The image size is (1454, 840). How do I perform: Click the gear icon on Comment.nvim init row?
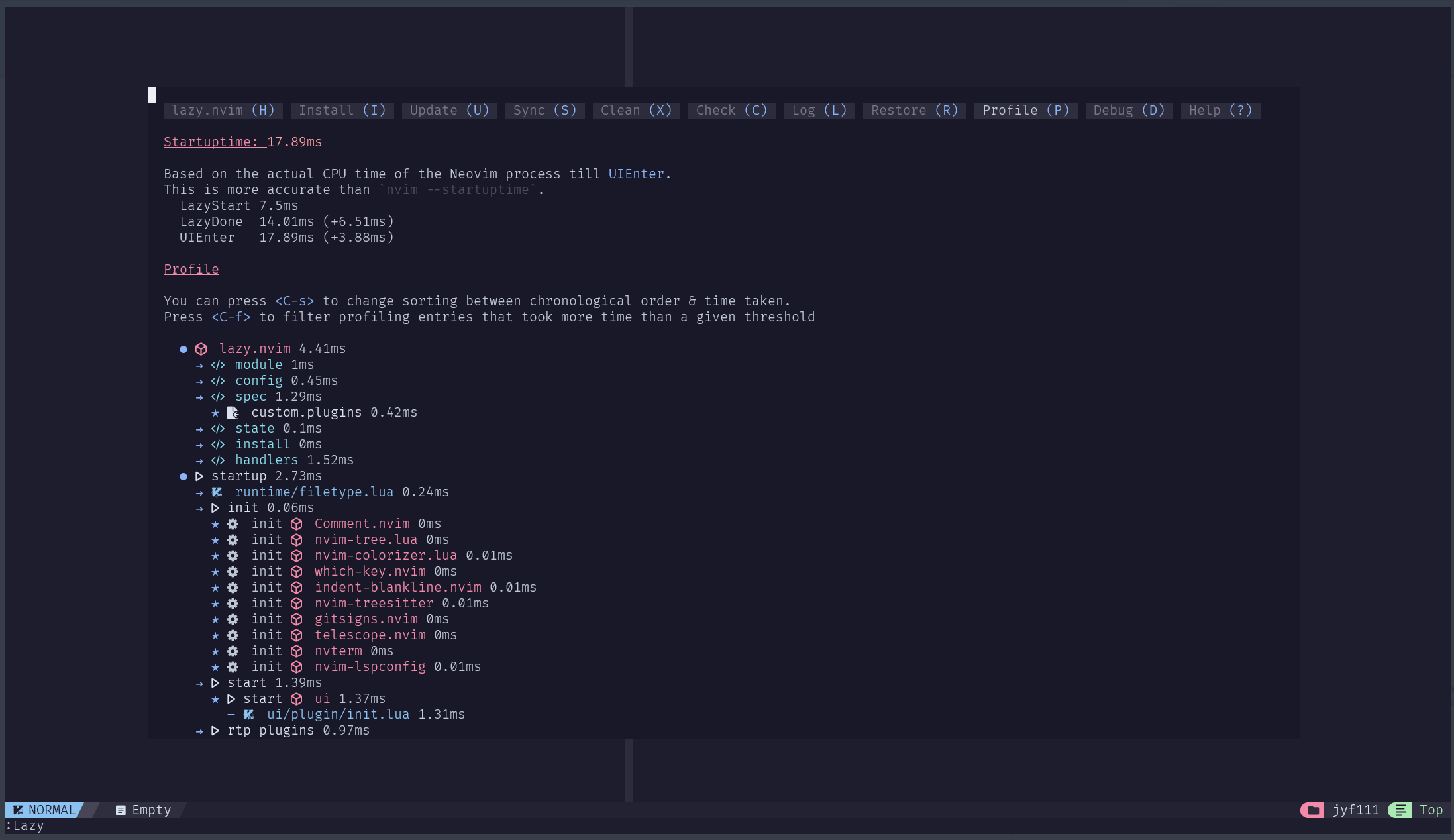click(x=233, y=524)
